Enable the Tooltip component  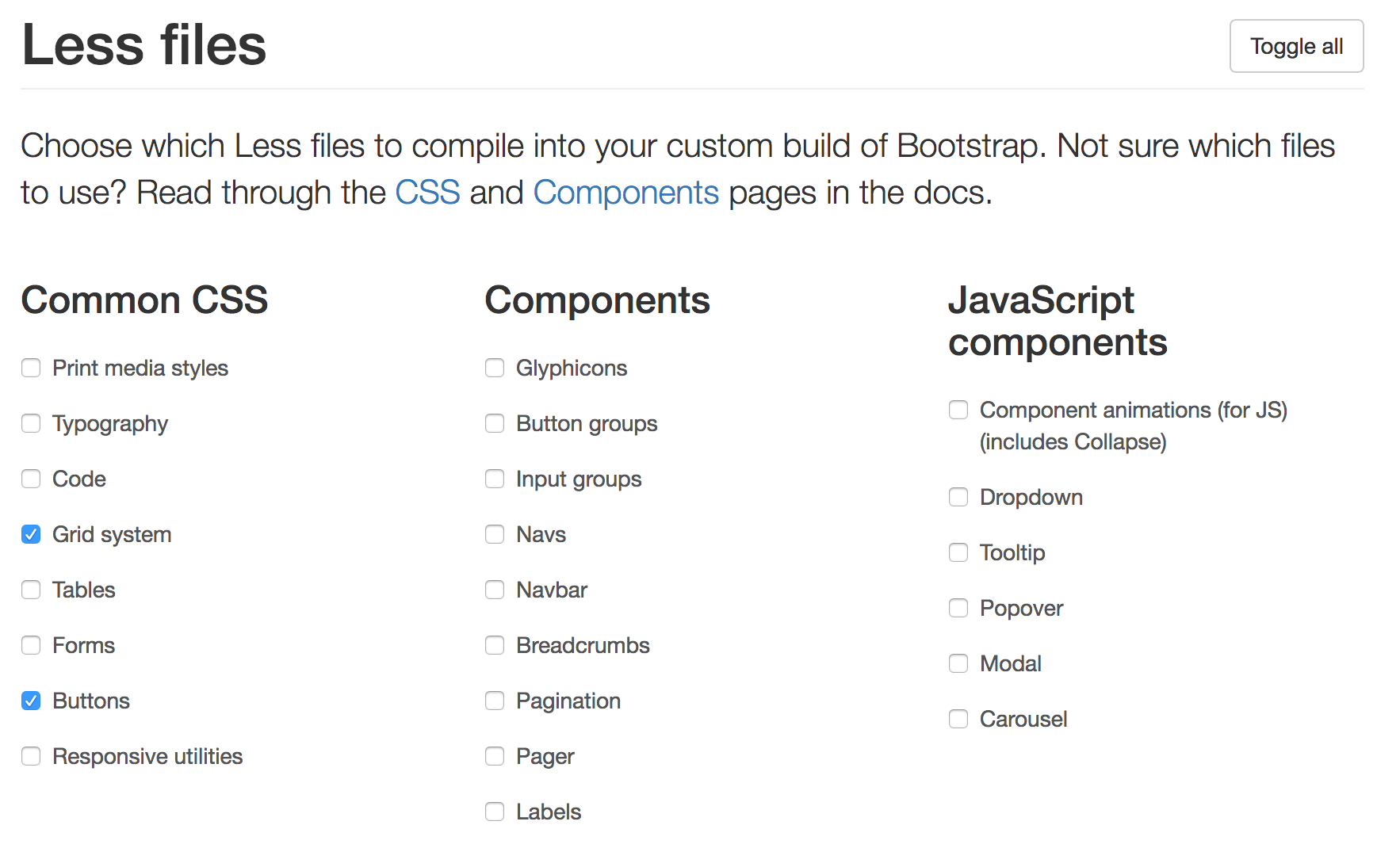tap(958, 552)
